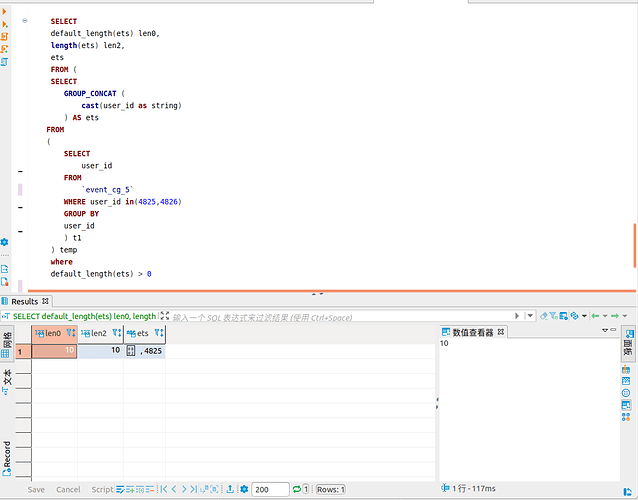Viewport: 638px width, 500px height.
Task: Click the Execute SQL script icon
Action: point(5,36)
